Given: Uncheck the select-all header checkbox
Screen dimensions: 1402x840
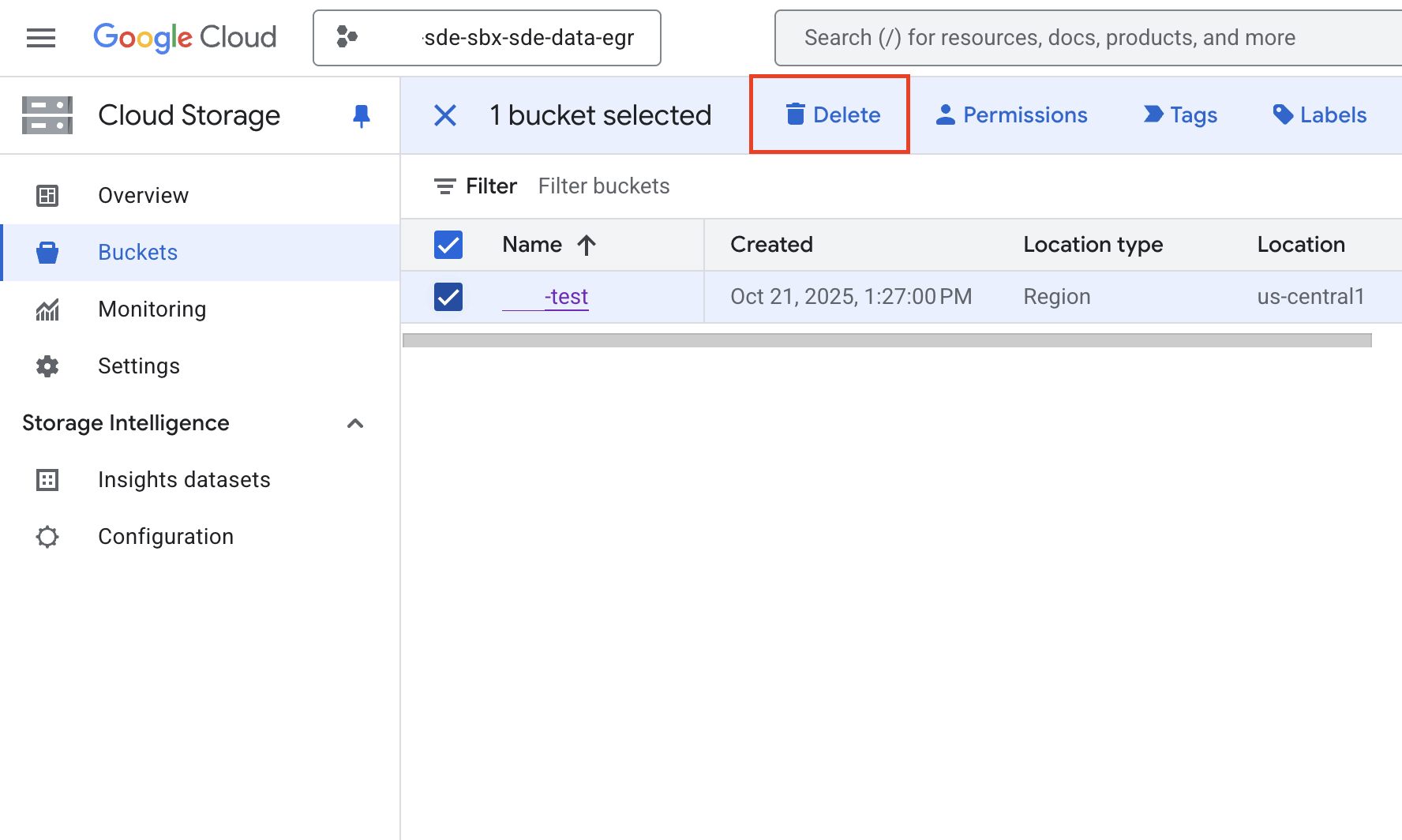Looking at the screenshot, I should click(x=448, y=245).
